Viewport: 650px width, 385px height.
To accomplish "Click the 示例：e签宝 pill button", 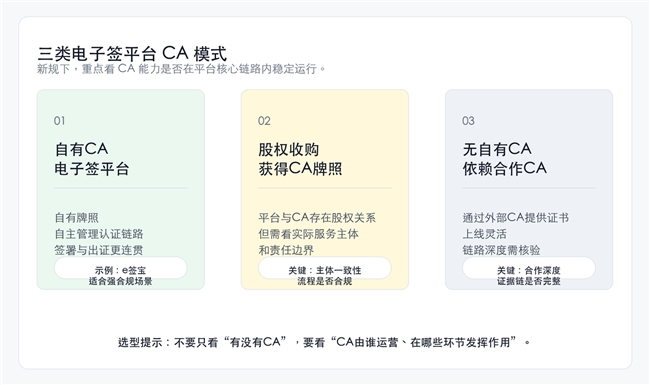I will (121, 268).
